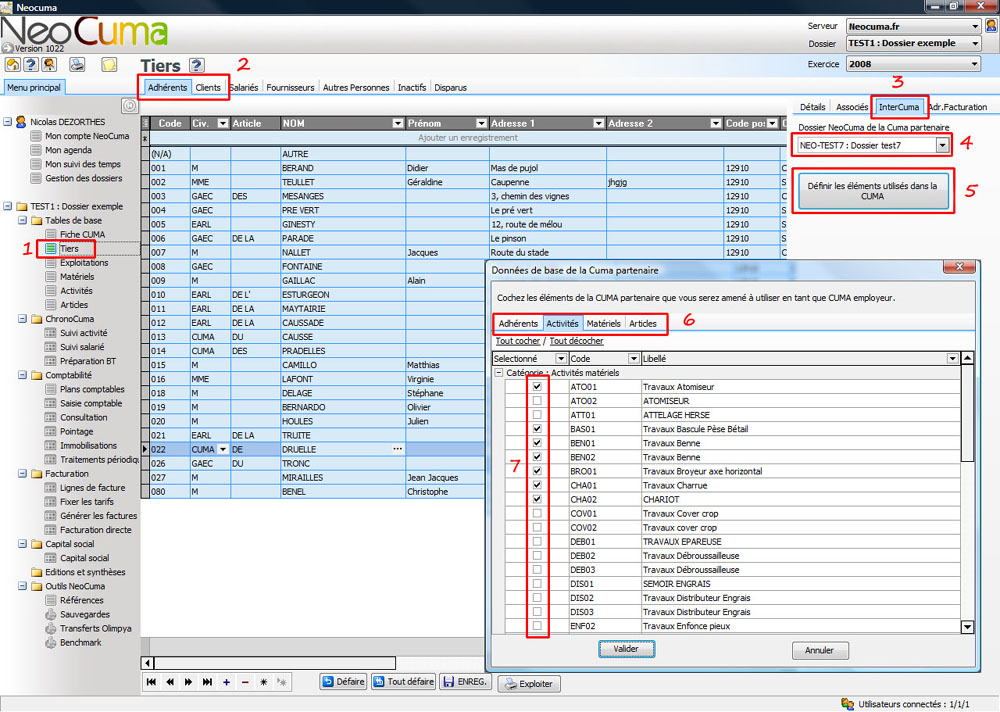1000x712 pixels.
Task: Open the Serveur dropdown
Action: 974,26
